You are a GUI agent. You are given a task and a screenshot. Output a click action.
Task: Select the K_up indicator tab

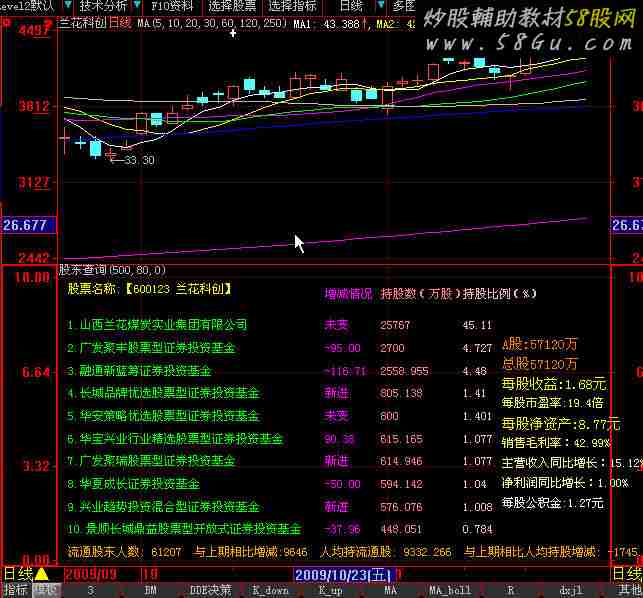(x=329, y=590)
